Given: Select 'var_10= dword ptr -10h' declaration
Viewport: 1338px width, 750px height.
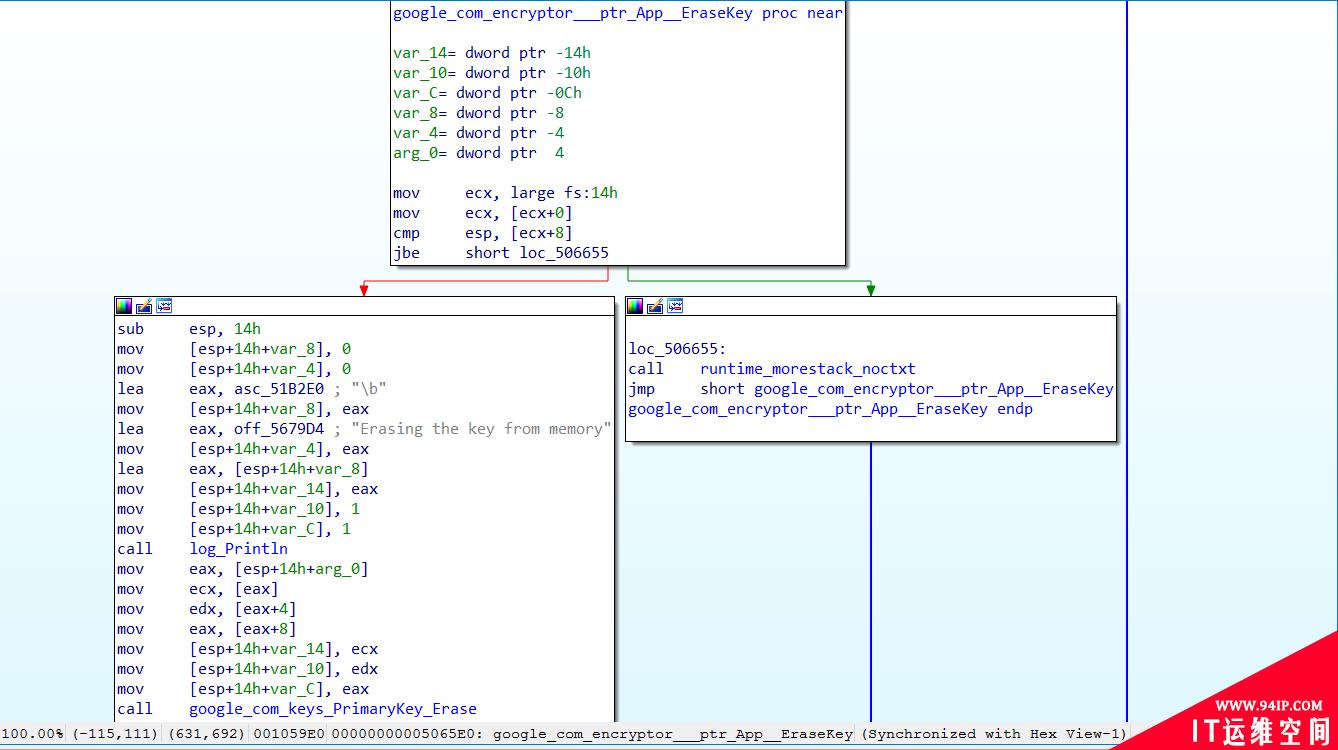Looking at the screenshot, I should click(x=492, y=73).
